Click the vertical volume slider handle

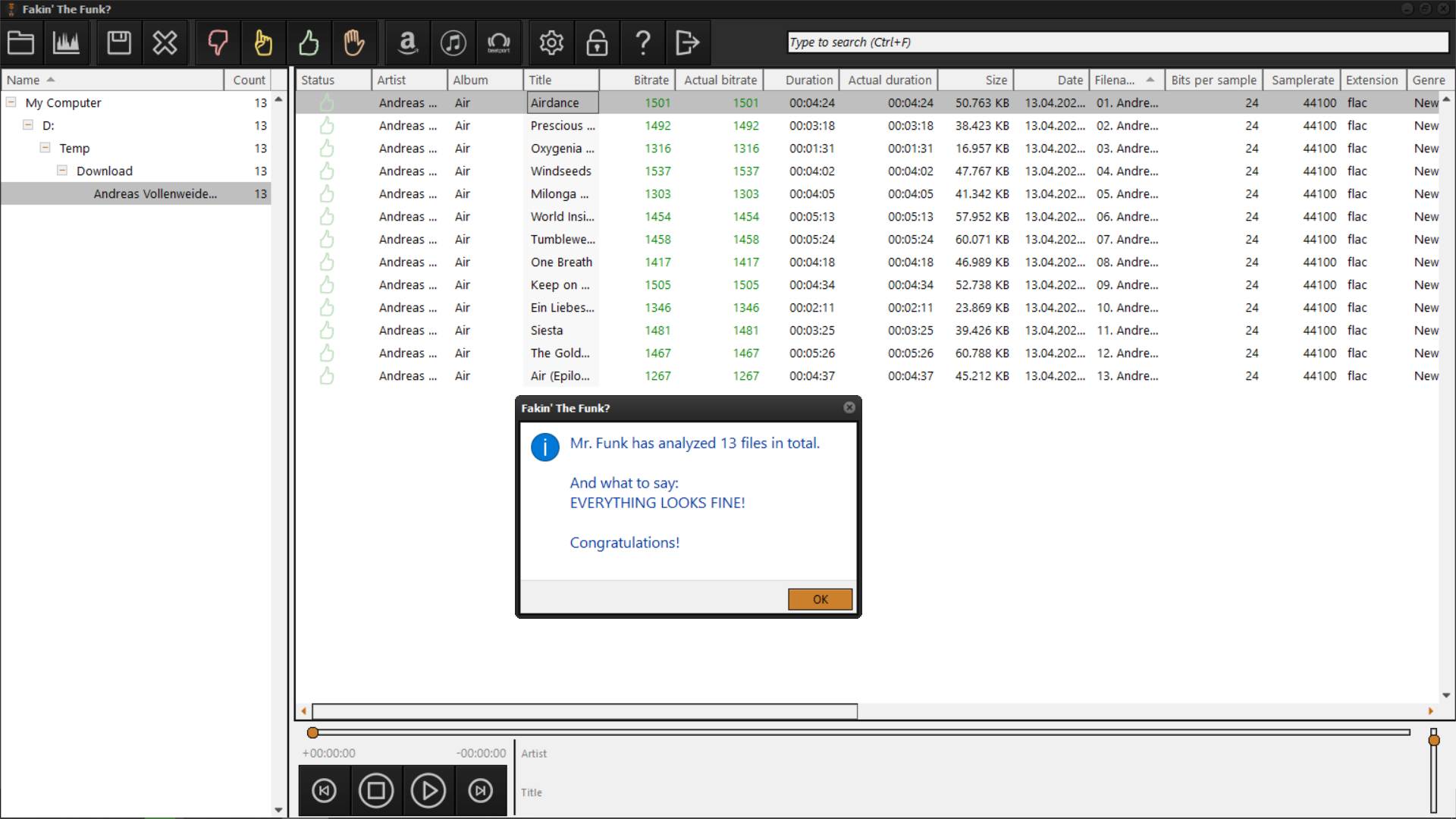point(1433,739)
